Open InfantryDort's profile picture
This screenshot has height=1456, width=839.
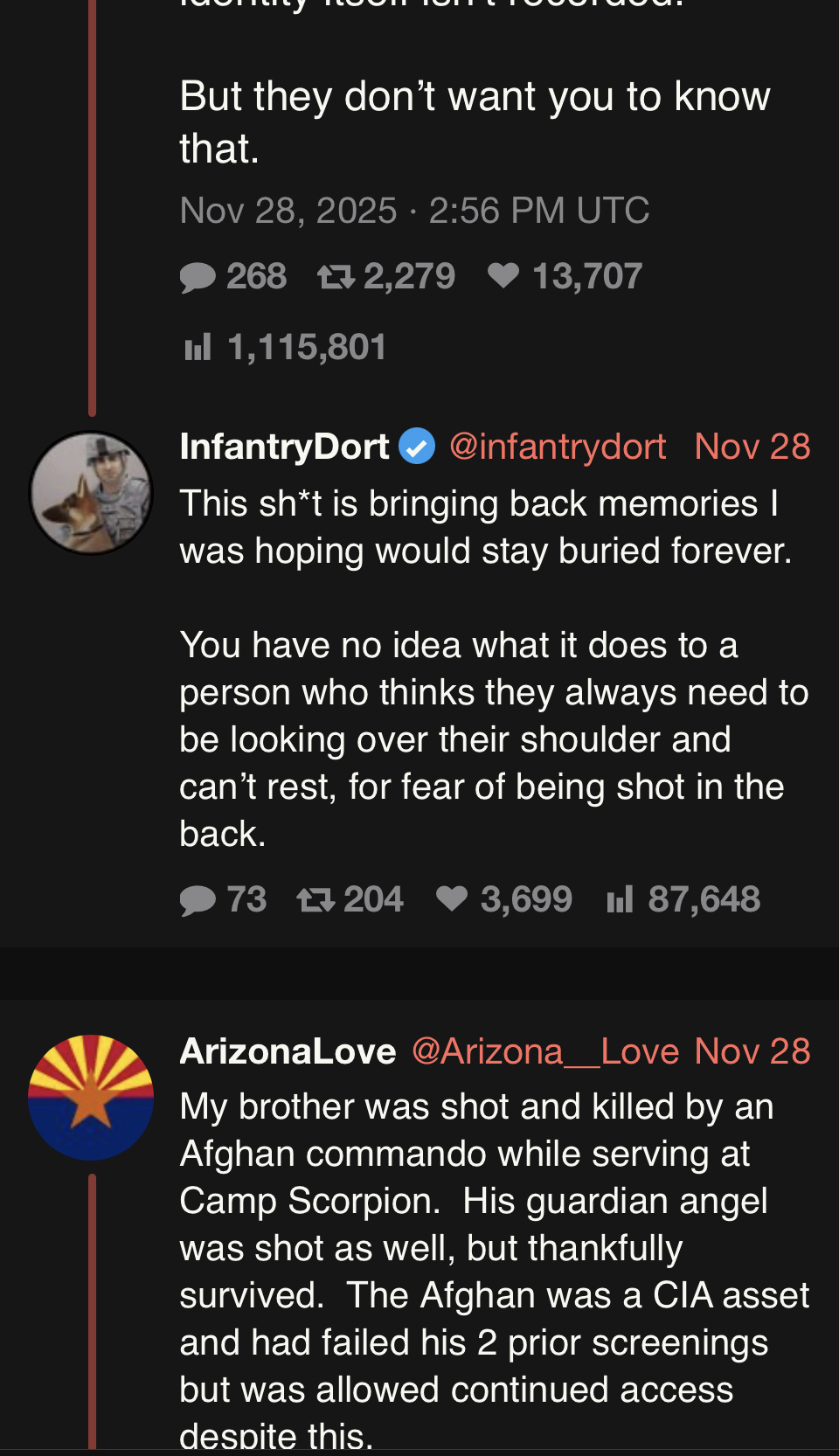tap(91, 493)
